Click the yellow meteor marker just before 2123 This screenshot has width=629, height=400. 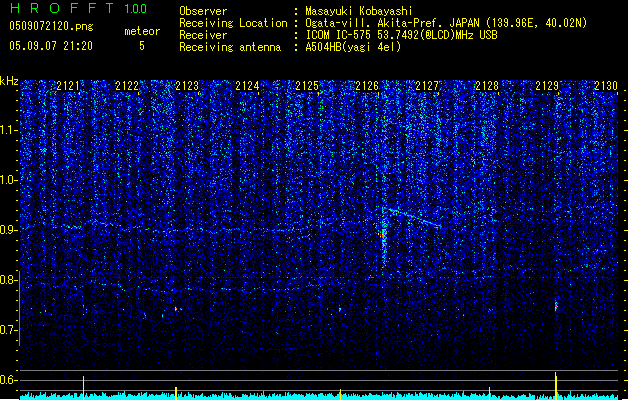[x=176, y=393]
